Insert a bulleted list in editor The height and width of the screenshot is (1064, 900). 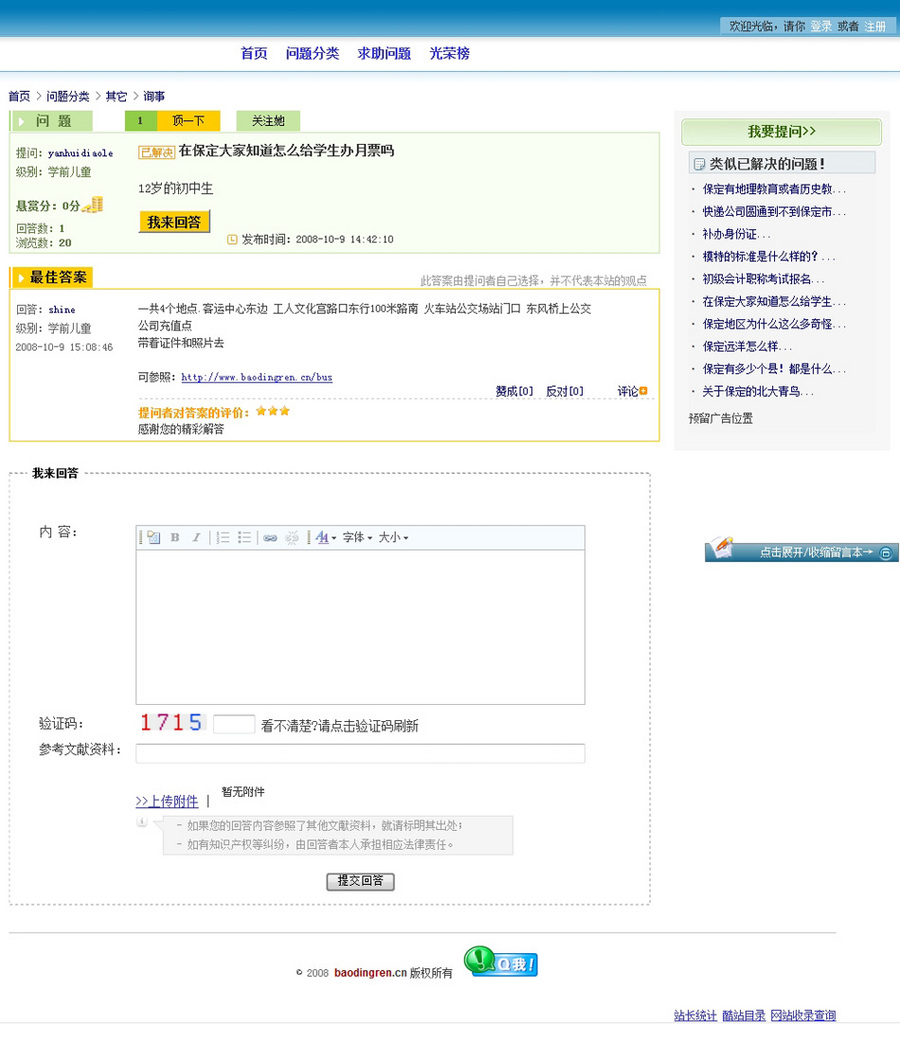244,537
